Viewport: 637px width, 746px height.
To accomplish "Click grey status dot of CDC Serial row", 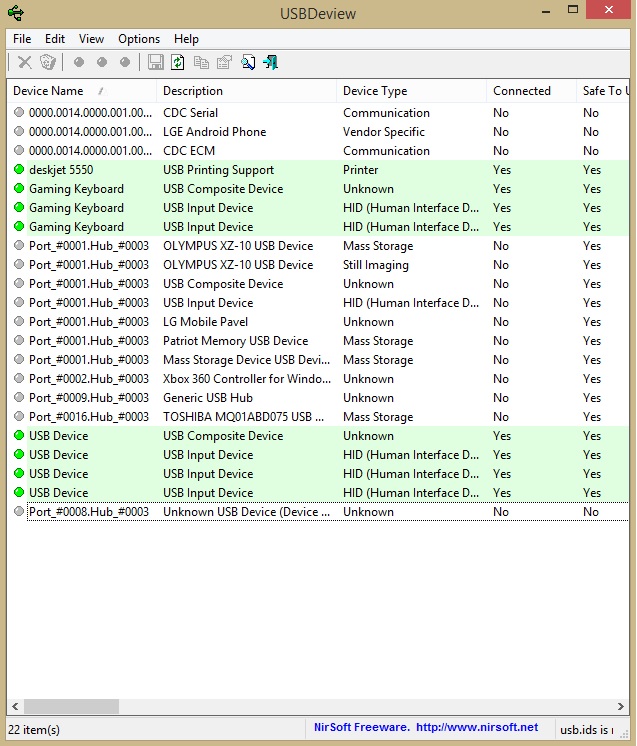I will pyautogui.click(x=19, y=112).
